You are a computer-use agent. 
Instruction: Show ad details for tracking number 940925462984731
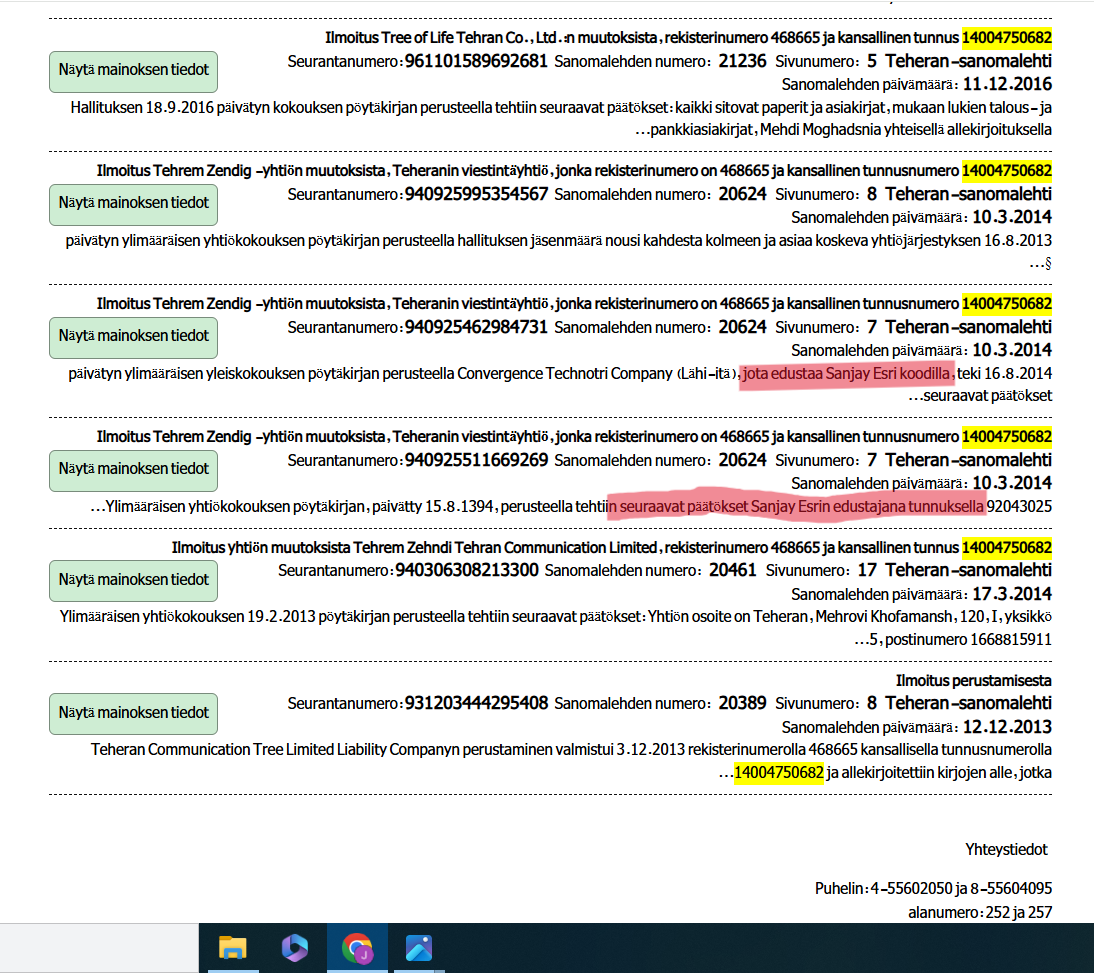[x=133, y=338]
